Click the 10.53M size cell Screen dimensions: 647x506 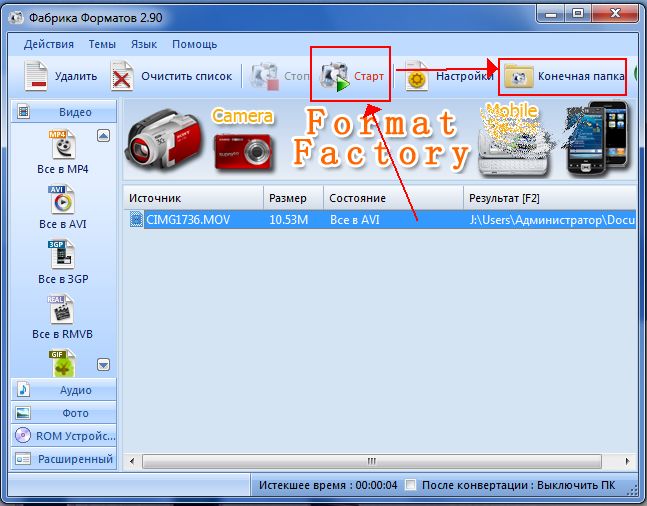(288, 220)
